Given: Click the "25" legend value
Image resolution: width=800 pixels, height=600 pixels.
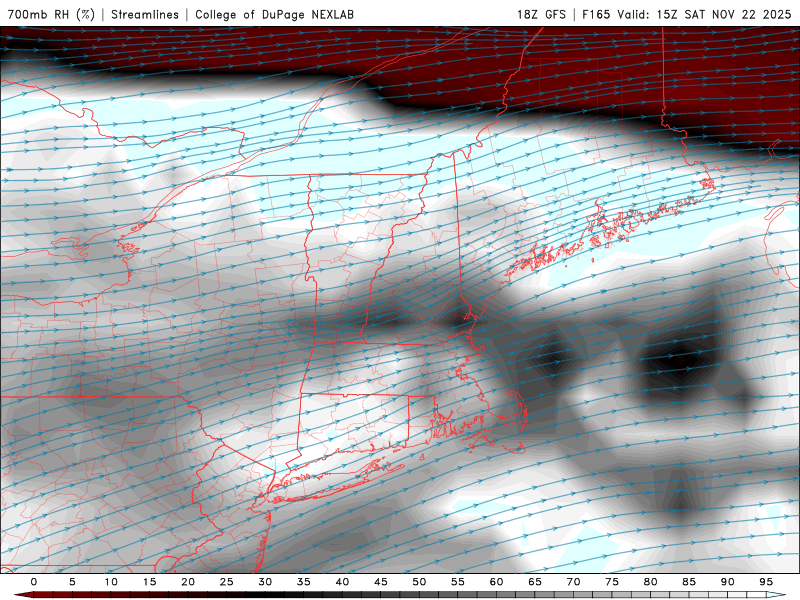Looking at the screenshot, I should (227, 582).
